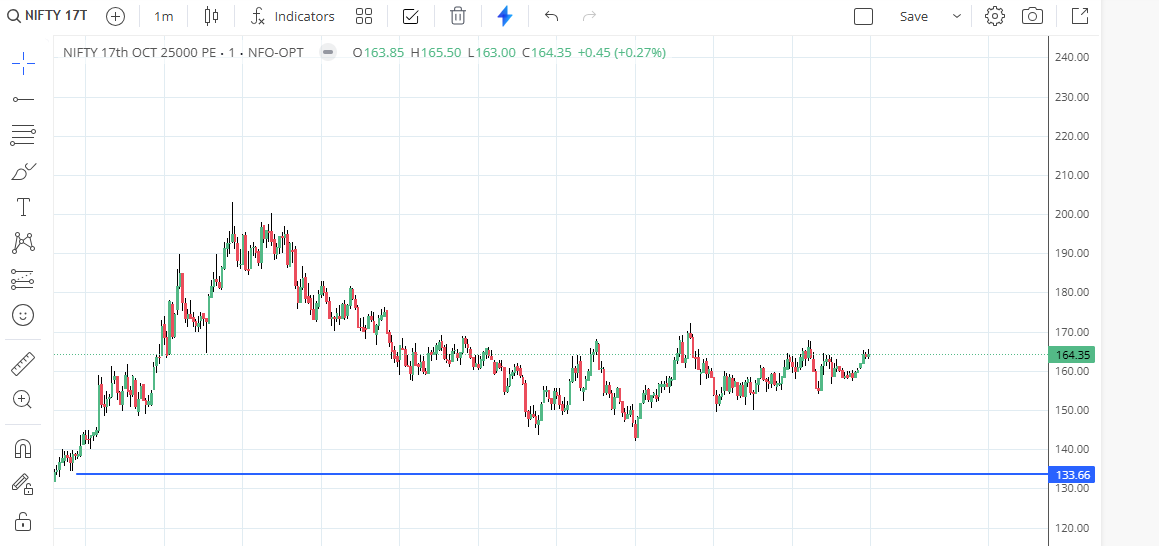
Task: Toggle magnet mode
Action: [23, 448]
